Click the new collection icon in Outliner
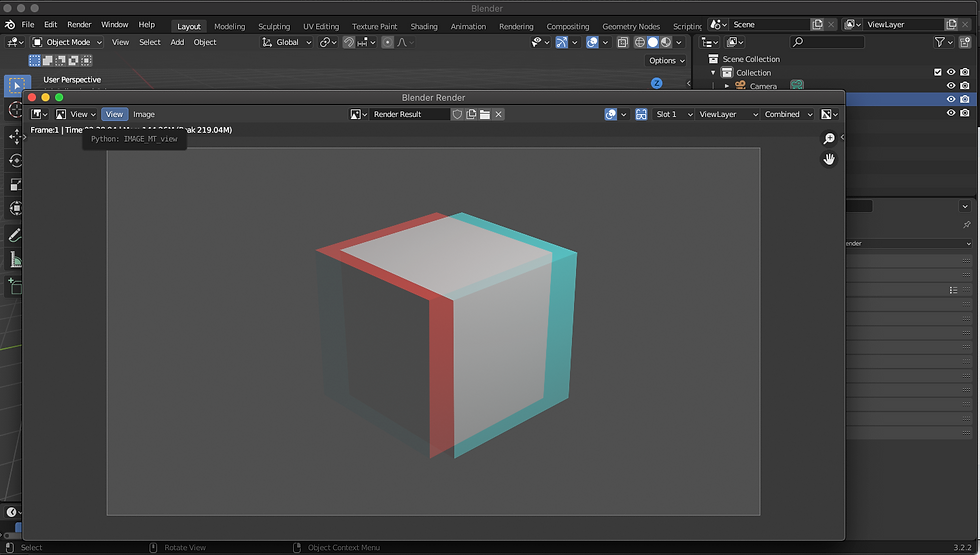This screenshot has height=555, width=980. [965, 42]
